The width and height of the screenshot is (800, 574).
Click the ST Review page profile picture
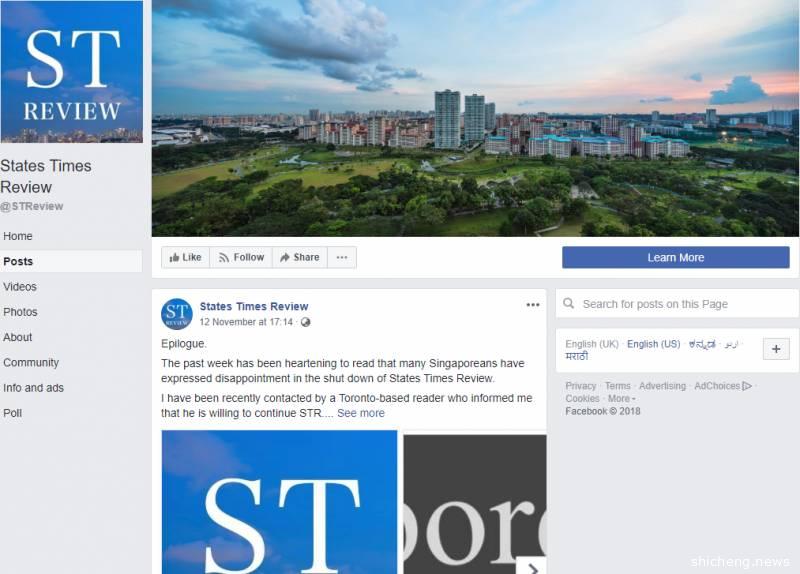(x=71, y=71)
